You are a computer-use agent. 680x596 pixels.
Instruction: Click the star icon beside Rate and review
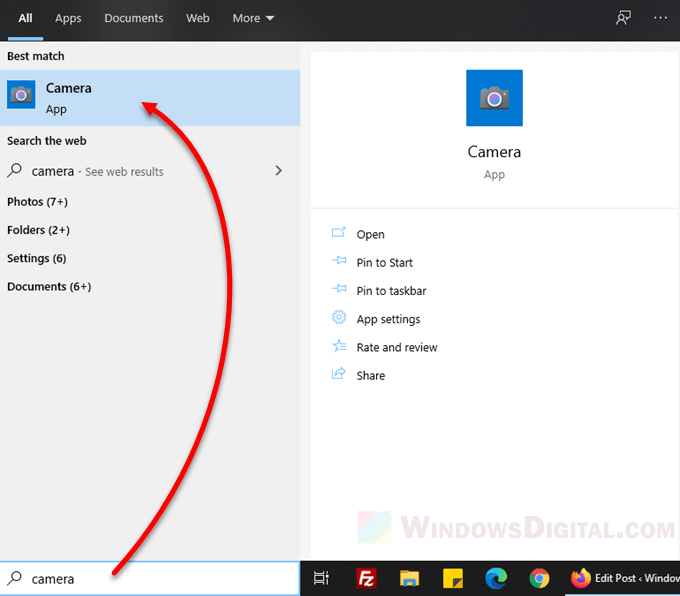coord(339,346)
